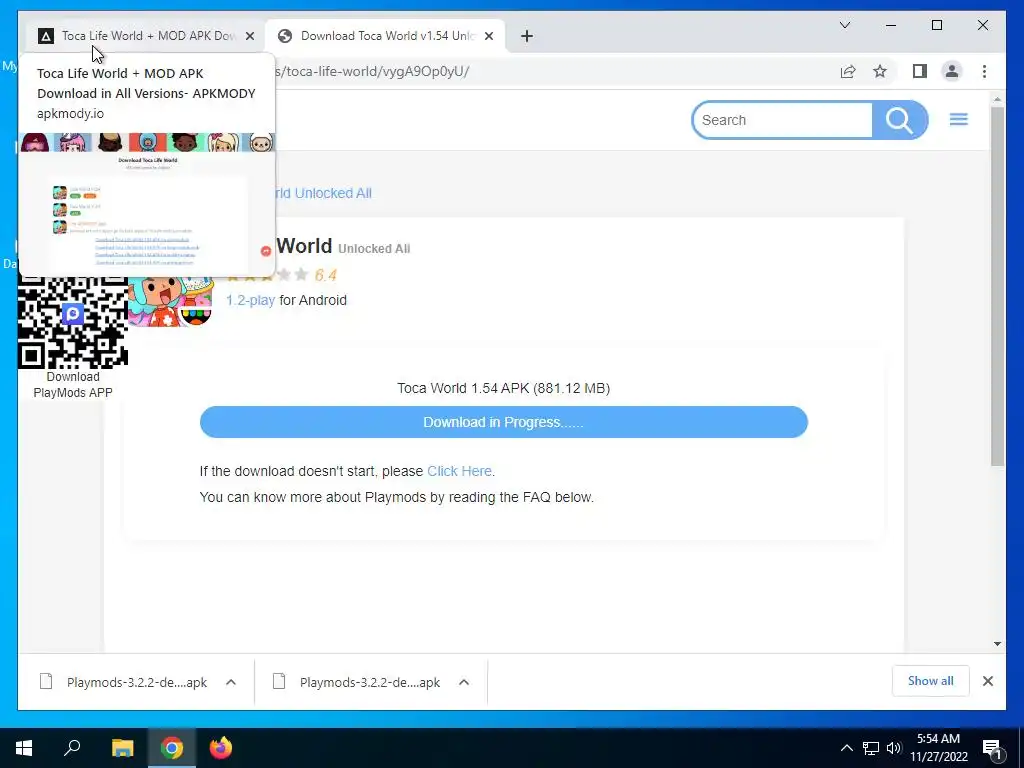
Task: Maximize the Chrome window
Action: point(936,25)
